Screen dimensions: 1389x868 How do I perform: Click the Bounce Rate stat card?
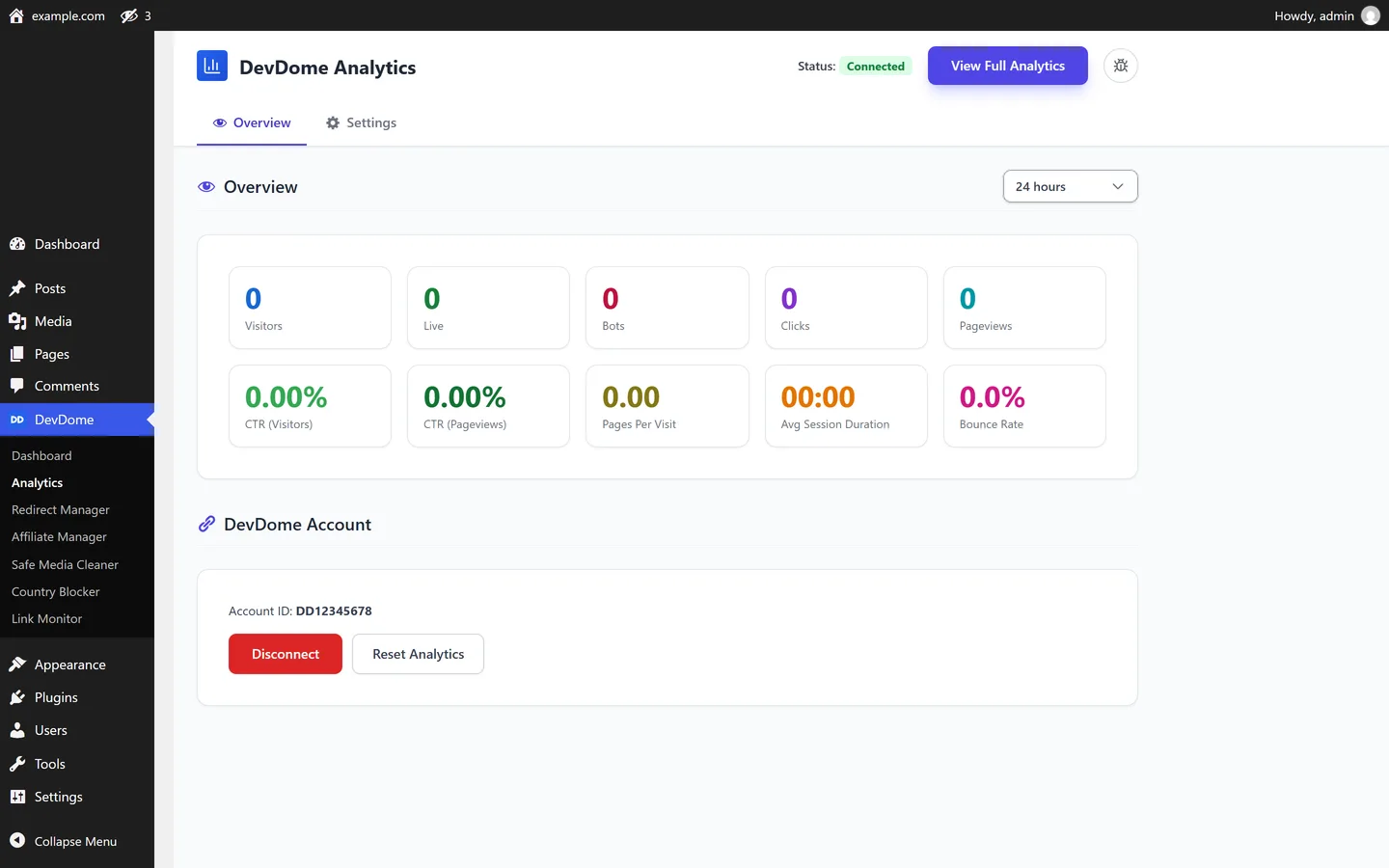click(1024, 406)
